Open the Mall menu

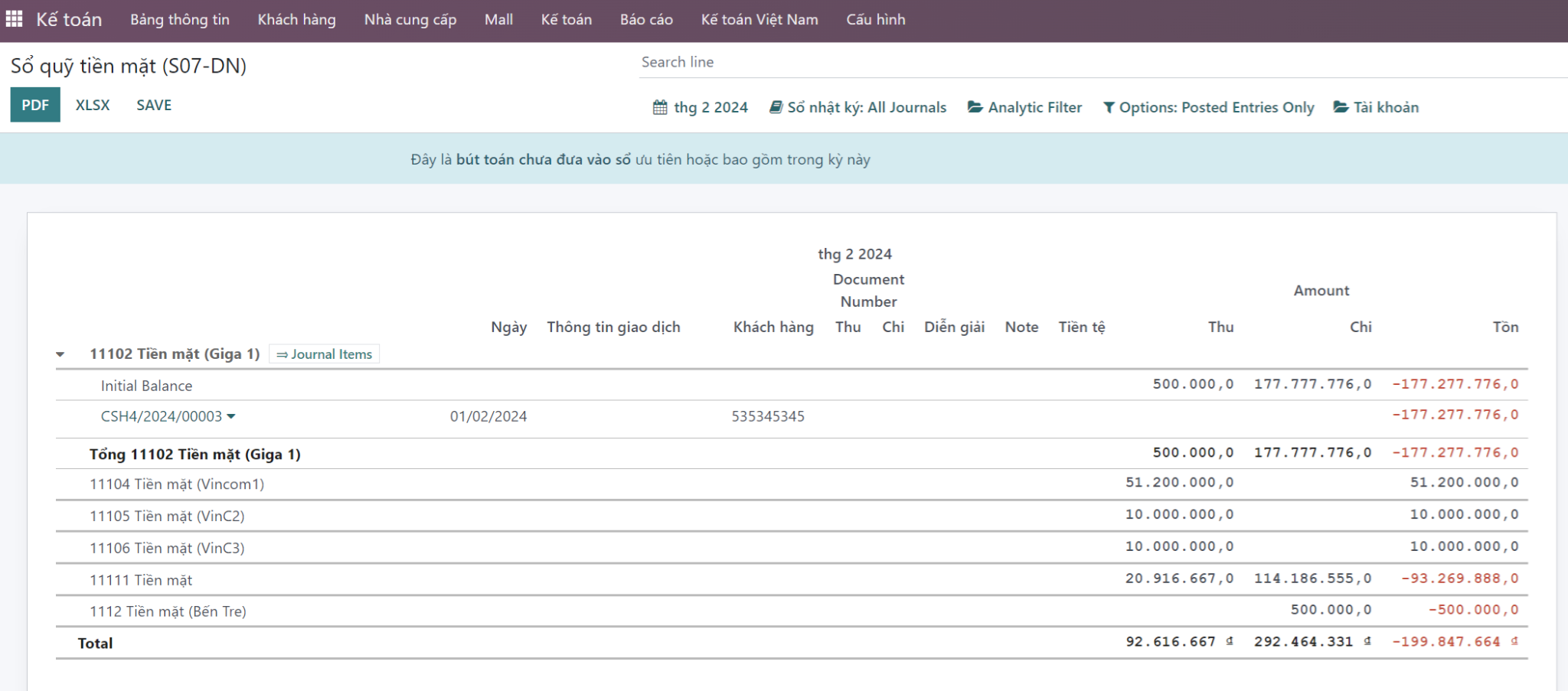(498, 19)
